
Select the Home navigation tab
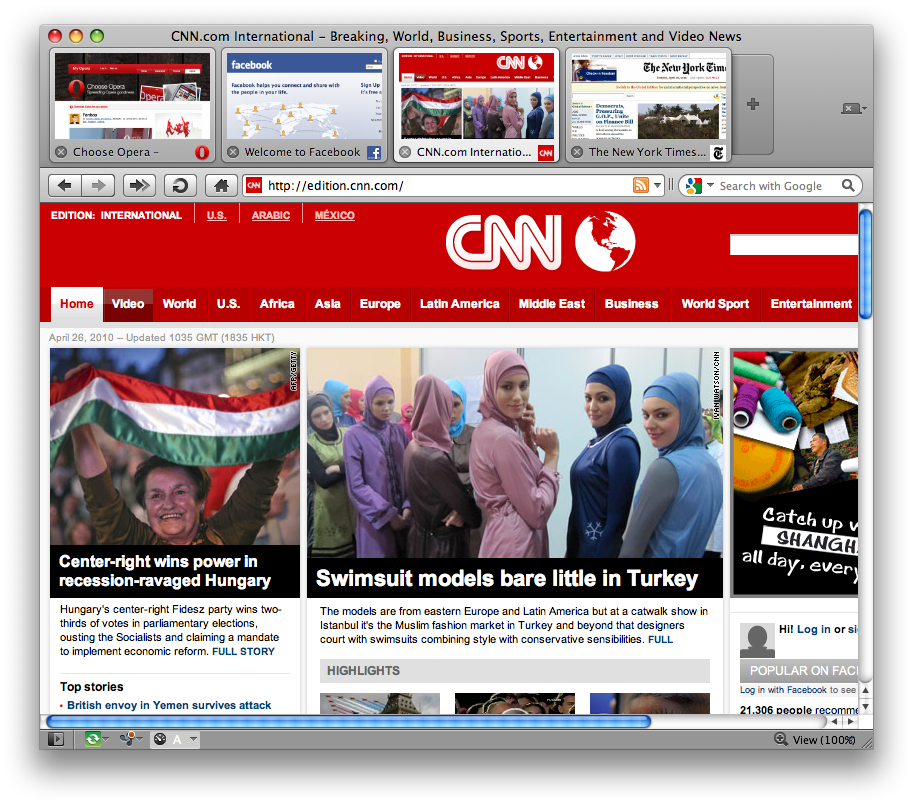click(x=77, y=304)
